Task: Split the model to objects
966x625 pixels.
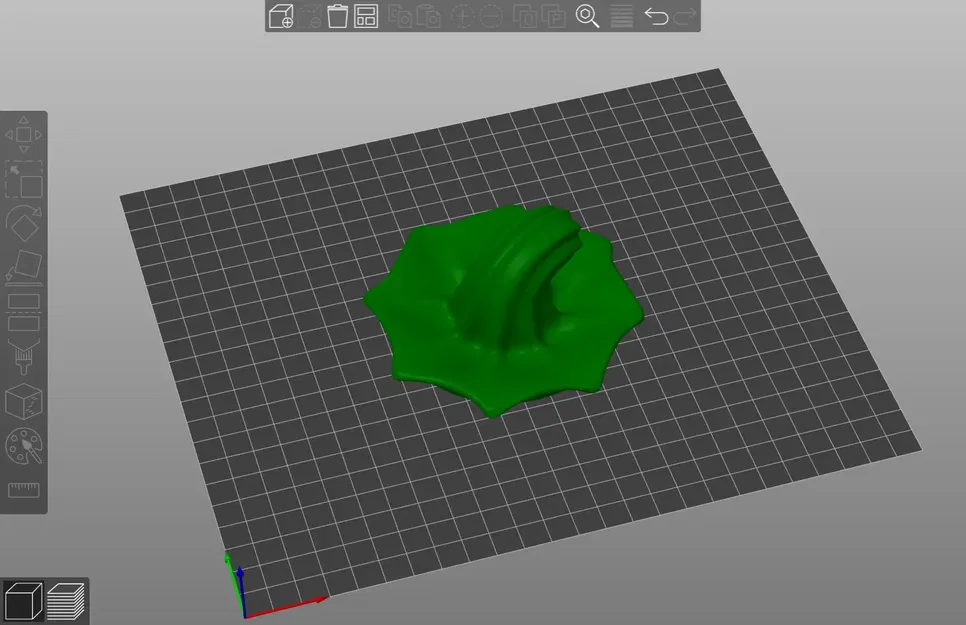Action: 525,16
